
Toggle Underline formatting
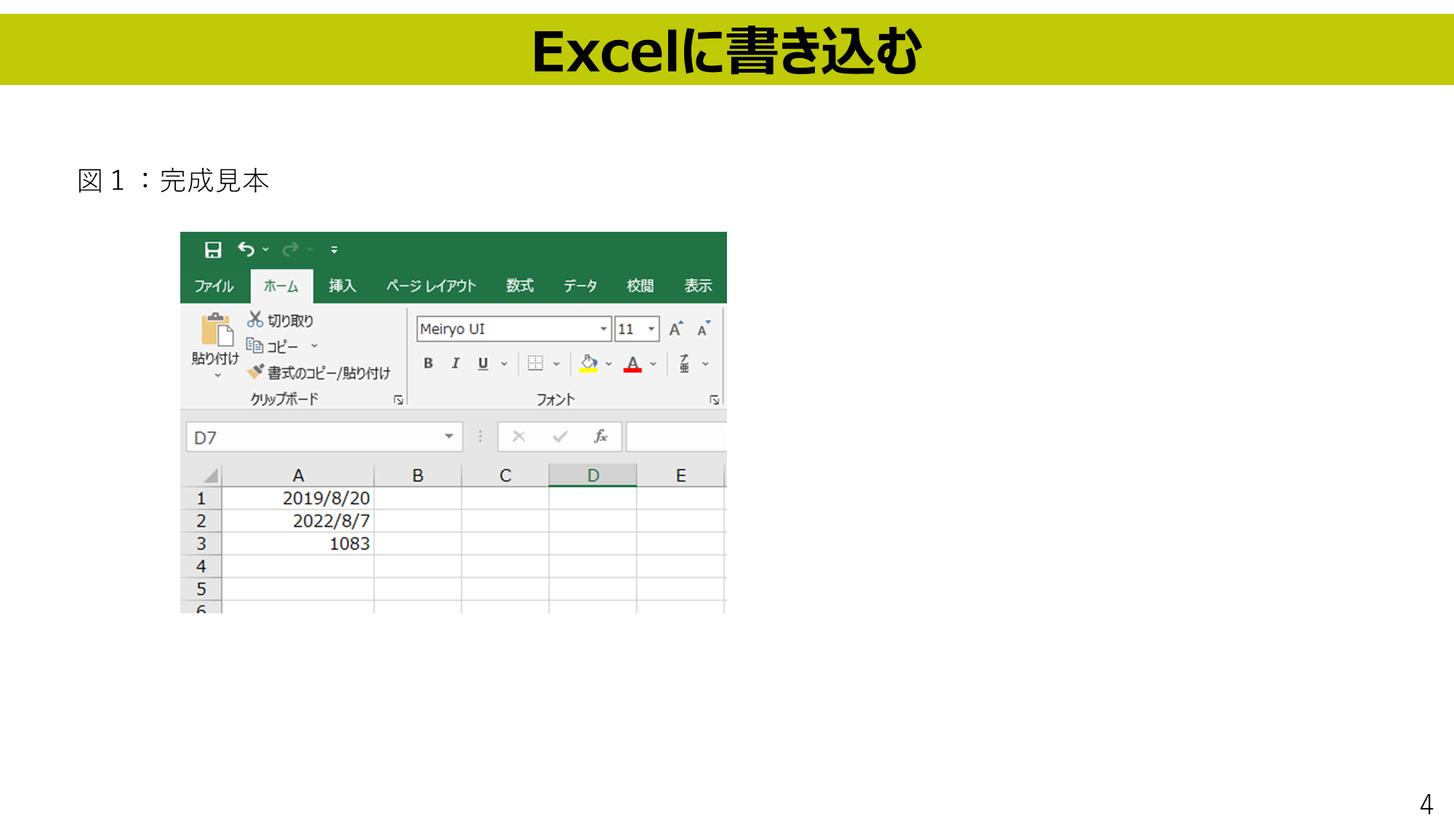tap(483, 363)
